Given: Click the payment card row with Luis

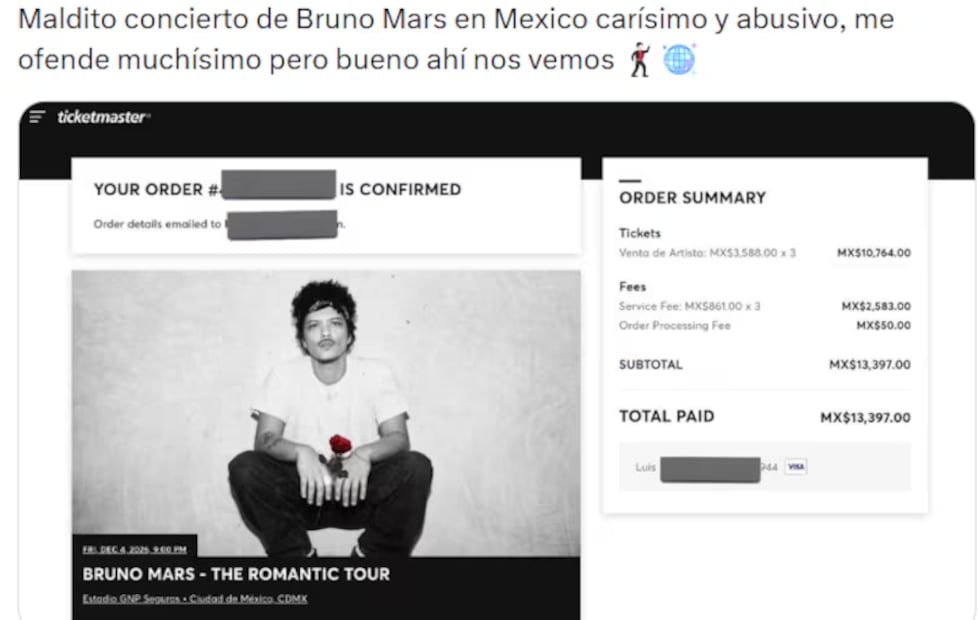Looking at the screenshot, I should [x=765, y=467].
